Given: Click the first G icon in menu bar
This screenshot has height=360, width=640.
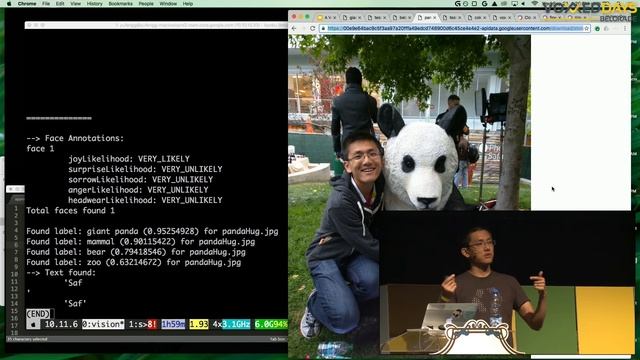Looking at the screenshot, I should (458, 3).
